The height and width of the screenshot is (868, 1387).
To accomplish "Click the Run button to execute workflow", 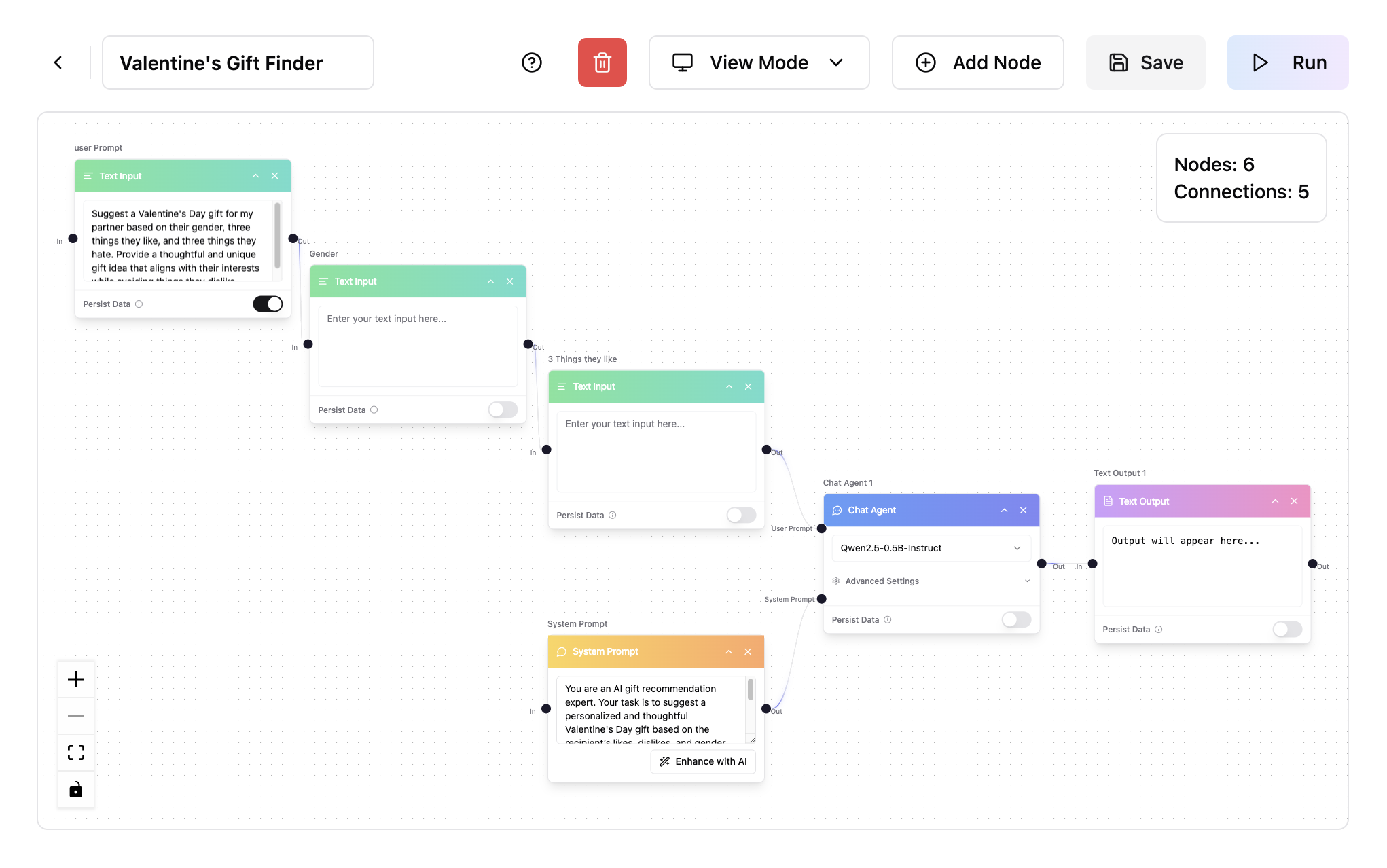I will [x=1289, y=62].
